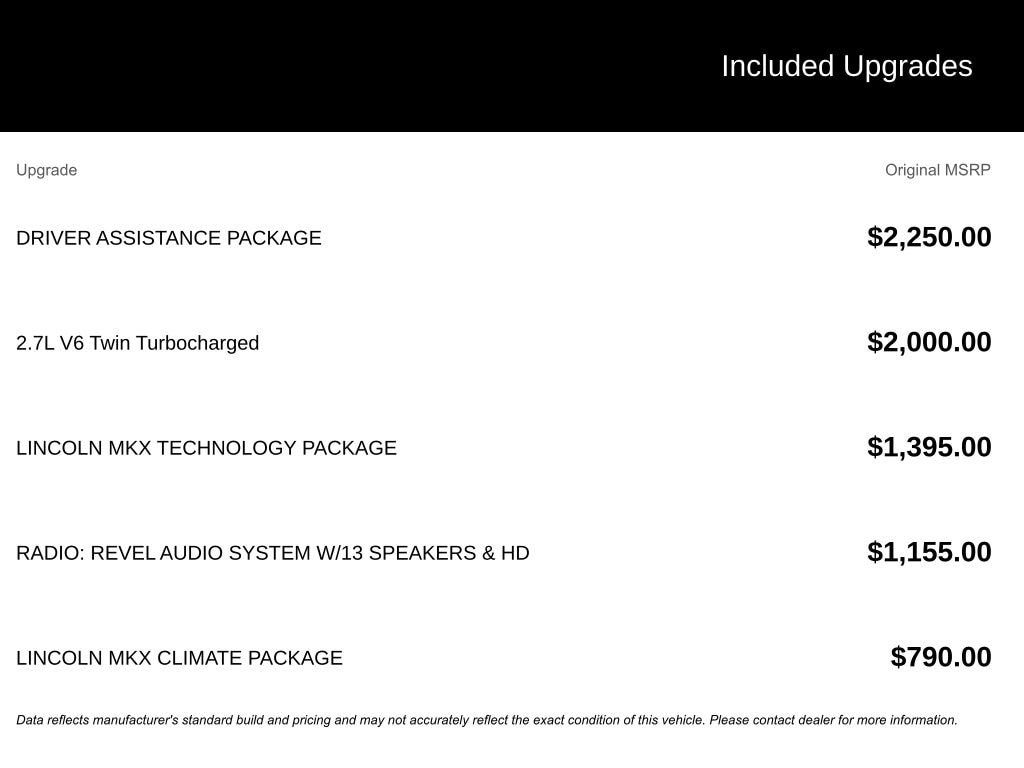Select the Revel Audio System radio label
This screenshot has width=1024, height=768.
pyautogui.click(x=273, y=553)
